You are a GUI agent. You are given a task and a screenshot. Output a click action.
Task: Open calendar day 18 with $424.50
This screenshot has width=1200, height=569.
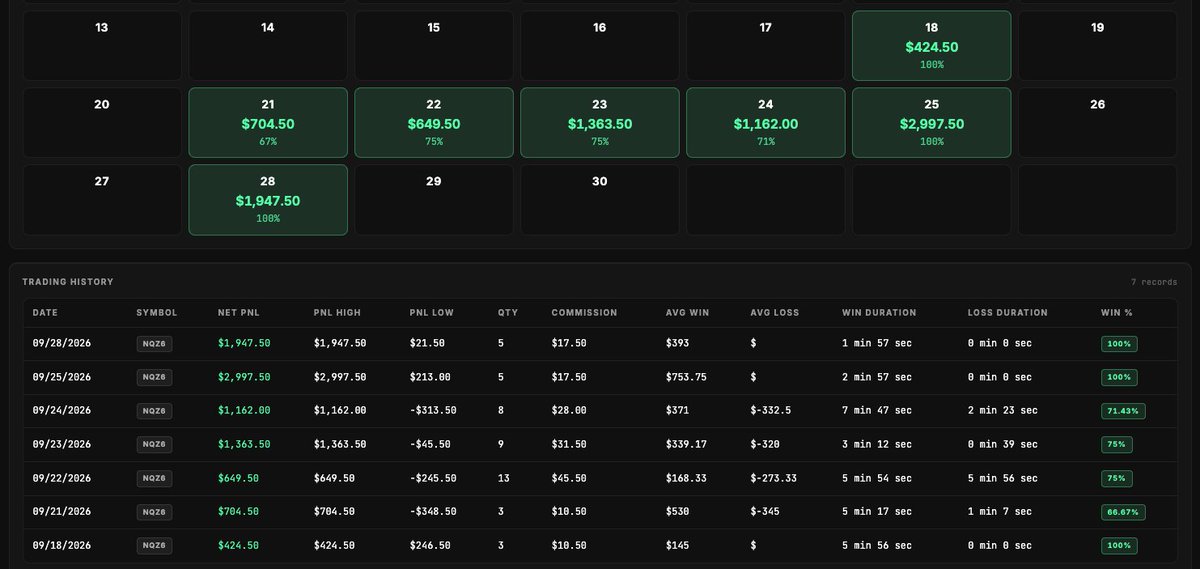tap(931, 45)
